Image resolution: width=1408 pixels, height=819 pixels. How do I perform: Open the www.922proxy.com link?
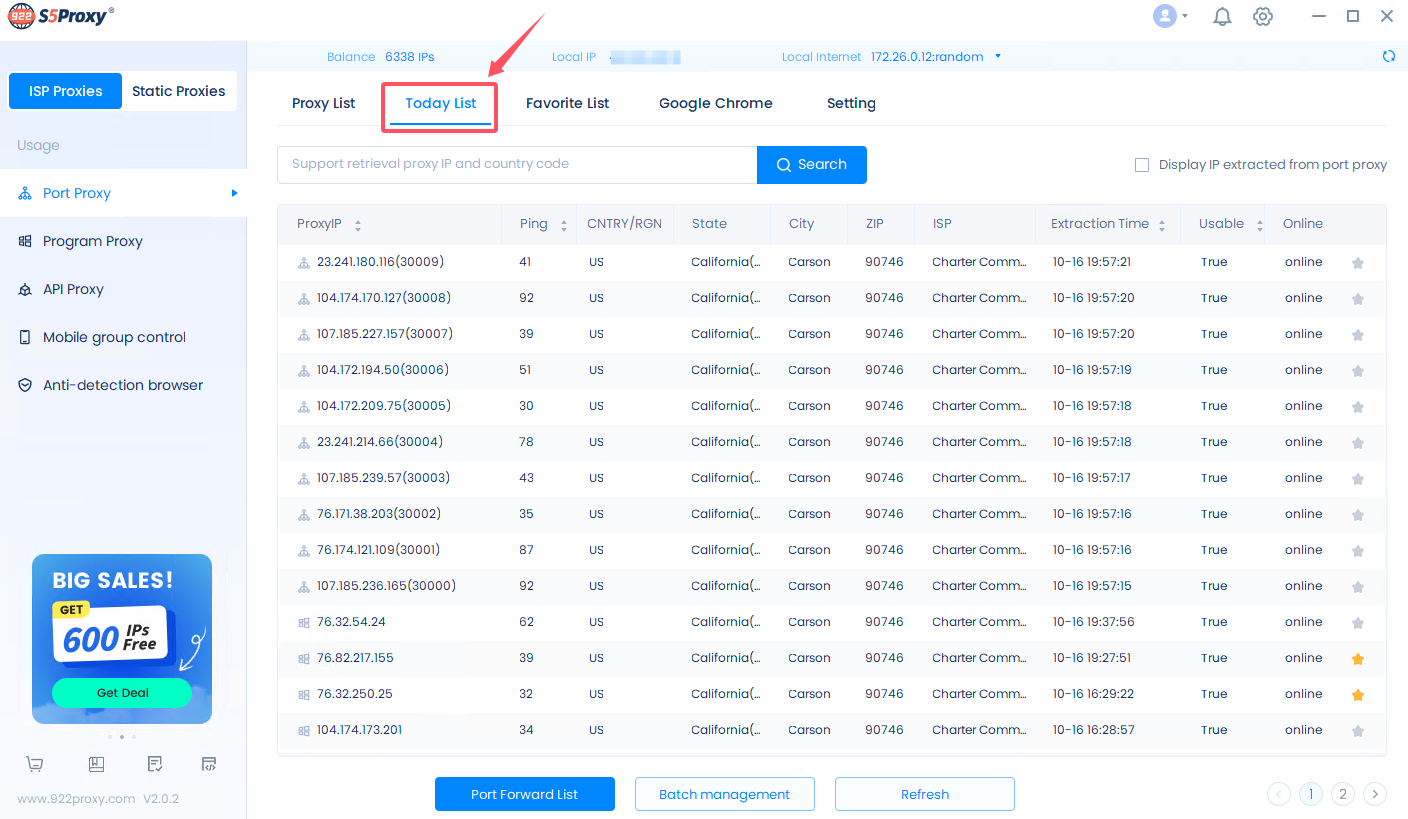tap(76, 799)
